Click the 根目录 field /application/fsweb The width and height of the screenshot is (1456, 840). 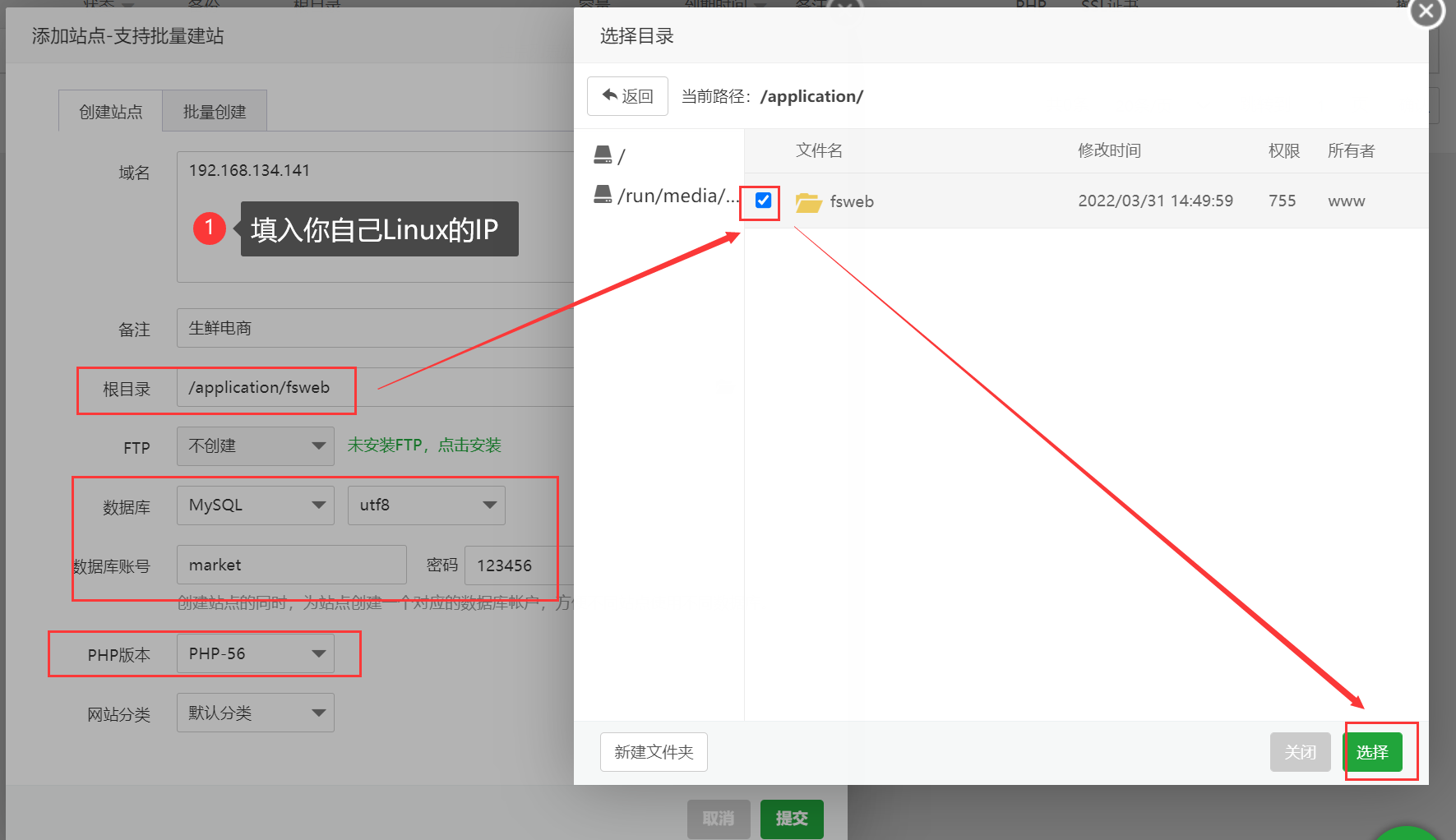point(375,387)
